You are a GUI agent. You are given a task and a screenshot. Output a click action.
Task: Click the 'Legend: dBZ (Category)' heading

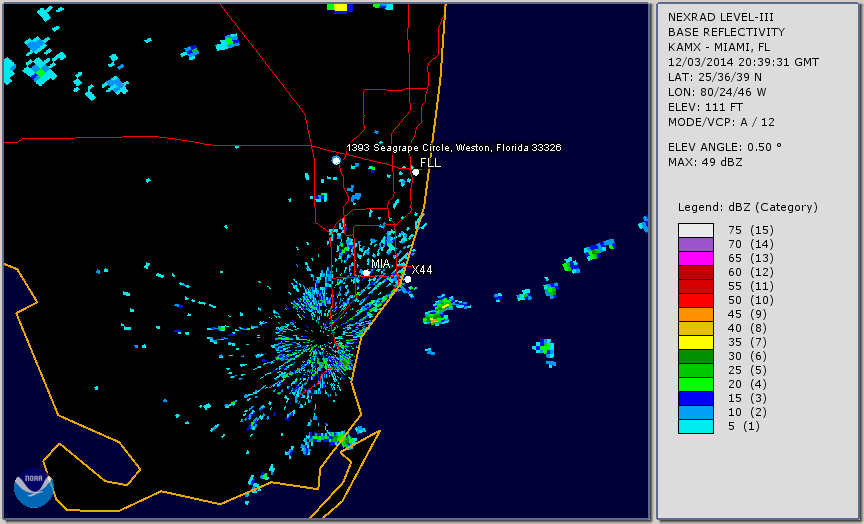(x=748, y=207)
